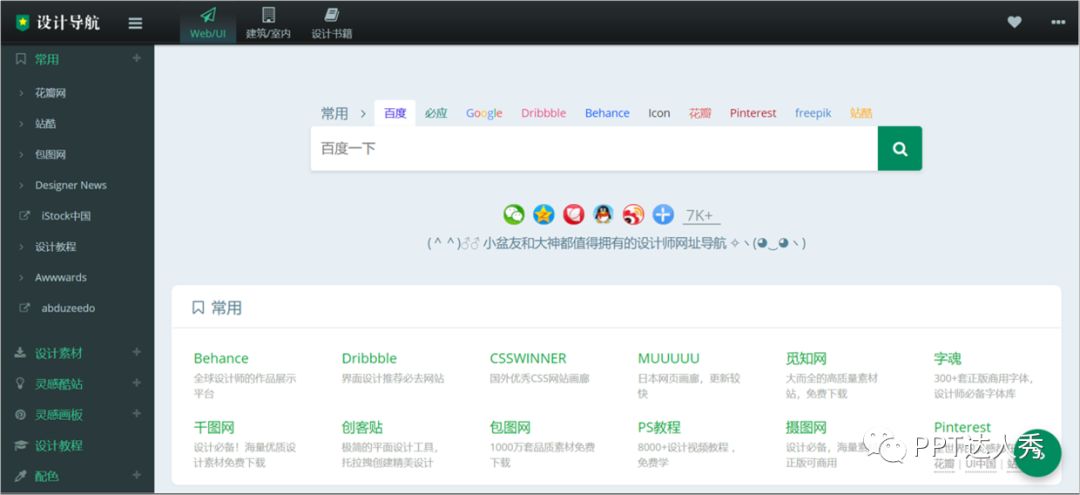
Task: Click the 灵感酷站 lightbulb icon
Action: point(21,383)
